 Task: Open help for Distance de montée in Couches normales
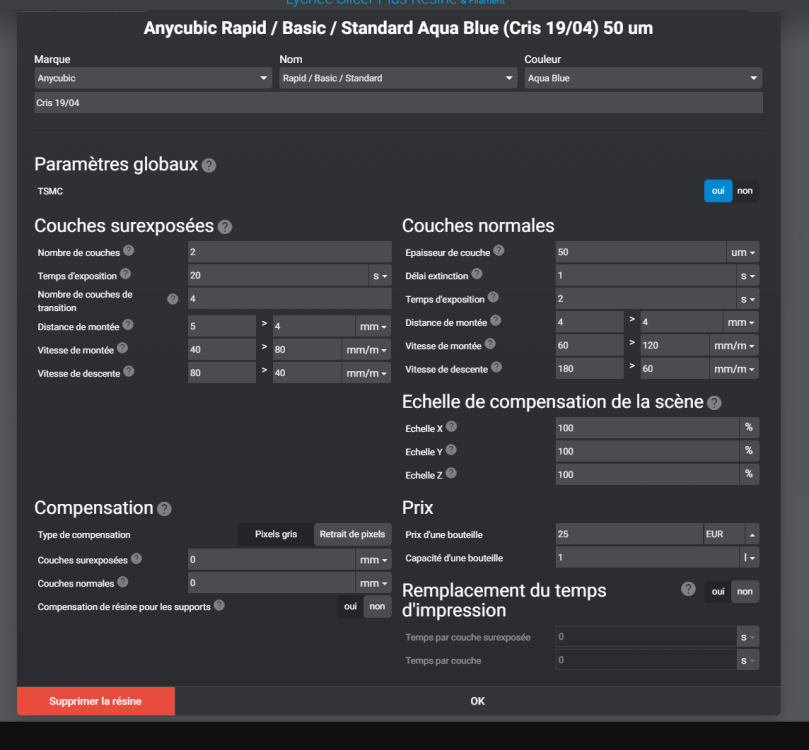[x=495, y=321]
